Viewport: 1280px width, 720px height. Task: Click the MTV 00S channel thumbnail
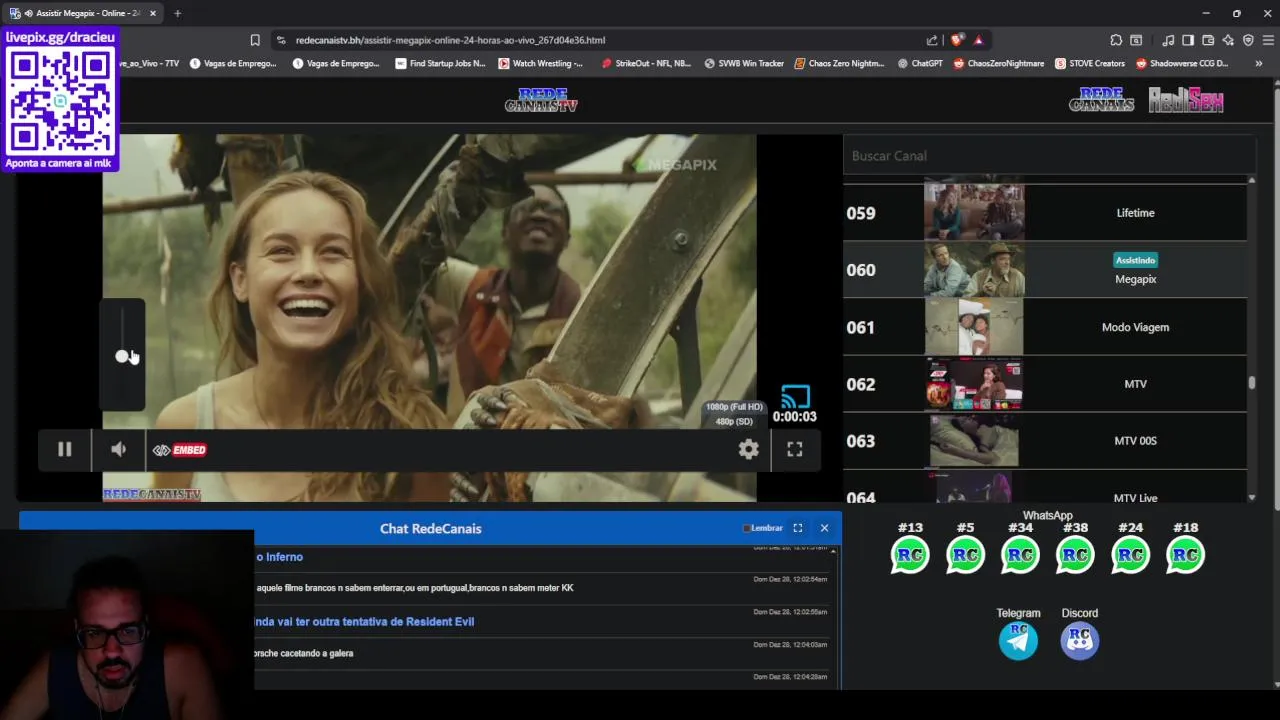(974, 441)
